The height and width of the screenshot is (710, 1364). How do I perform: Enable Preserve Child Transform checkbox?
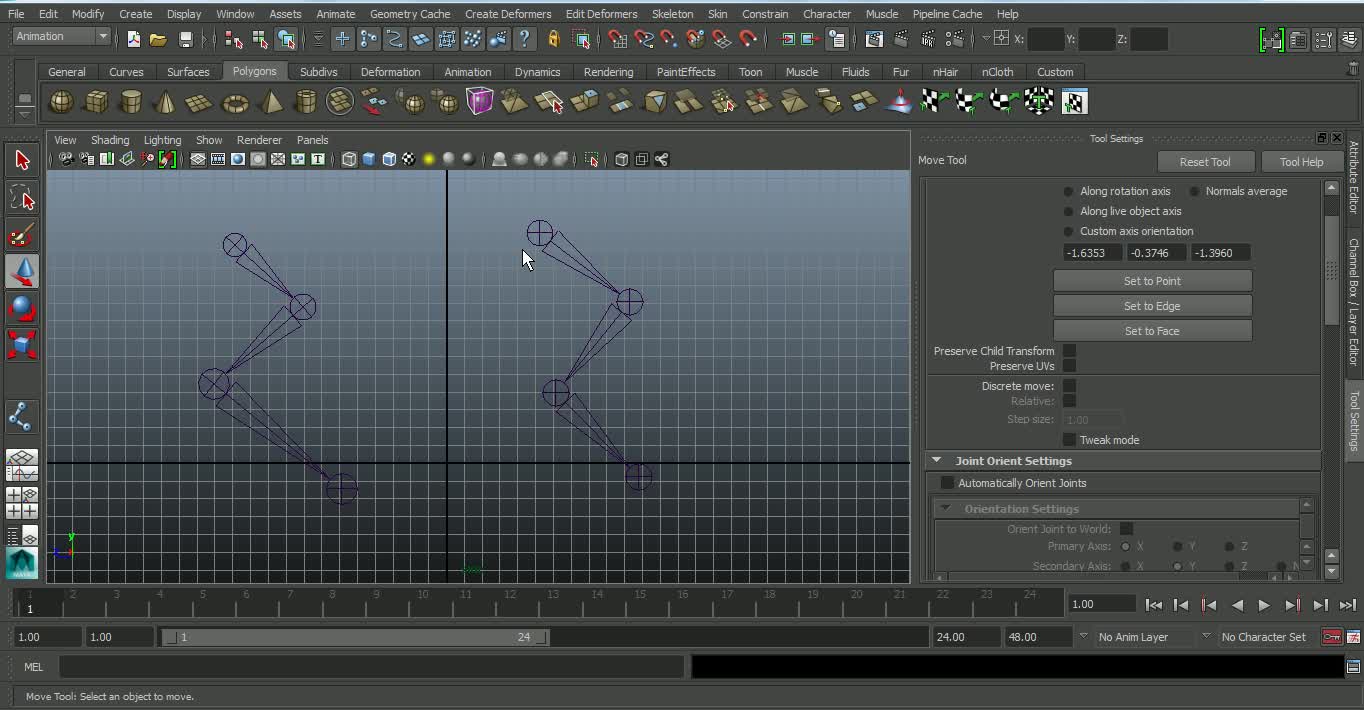click(x=1069, y=351)
